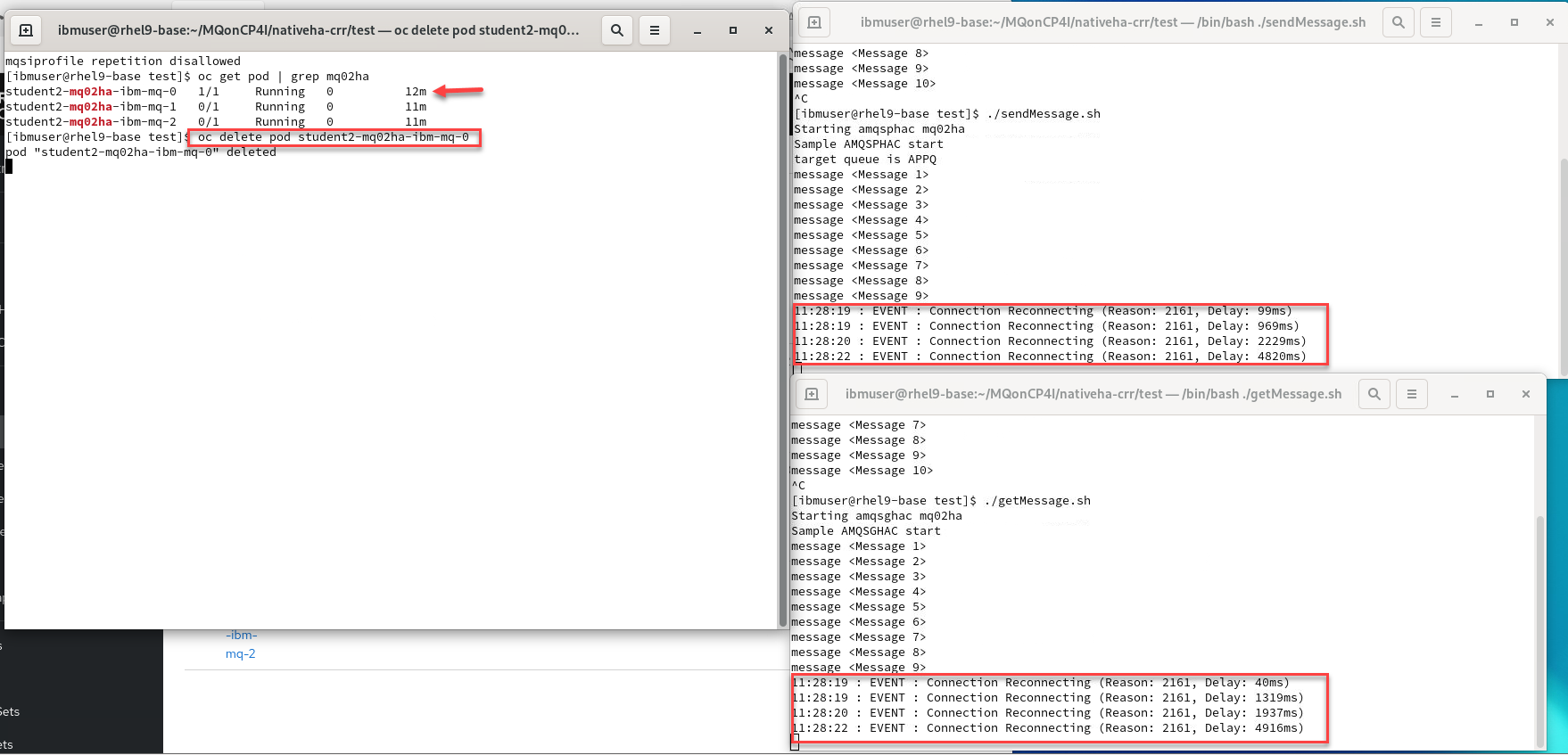The width and height of the screenshot is (1568, 755).
Task: Click search icon in the oc delete pod terminal
Action: coord(616,30)
